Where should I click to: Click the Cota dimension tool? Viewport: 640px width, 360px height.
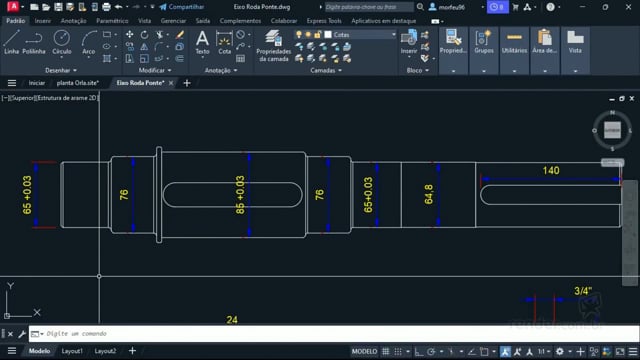224,42
